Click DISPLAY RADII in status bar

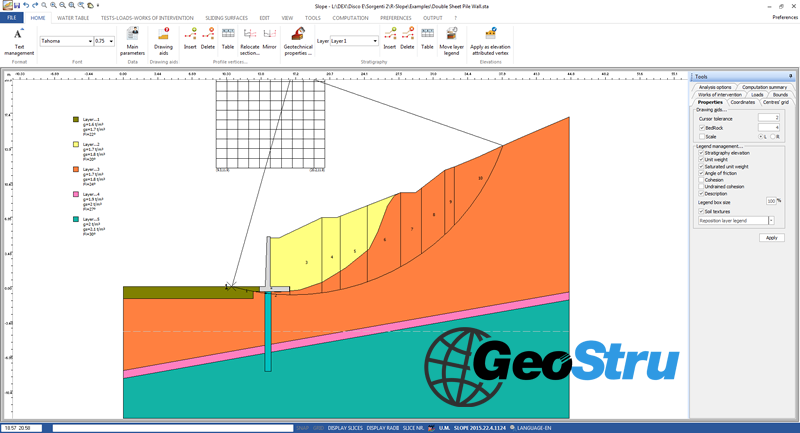(383, 428)
